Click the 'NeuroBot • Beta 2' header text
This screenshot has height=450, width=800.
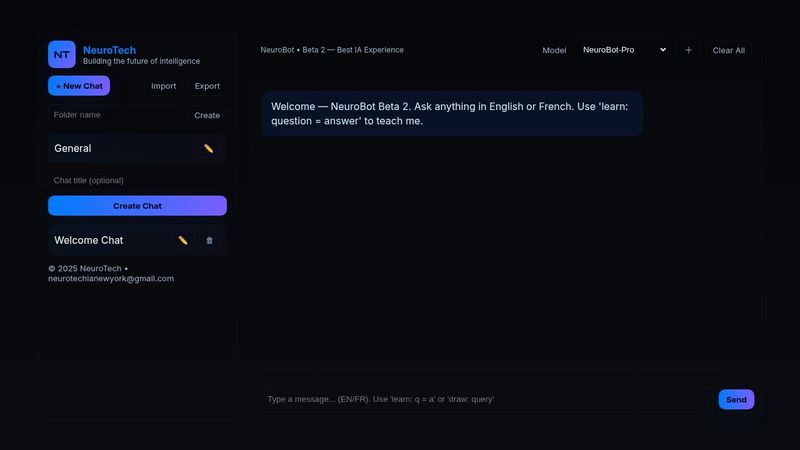click(332, 50)
